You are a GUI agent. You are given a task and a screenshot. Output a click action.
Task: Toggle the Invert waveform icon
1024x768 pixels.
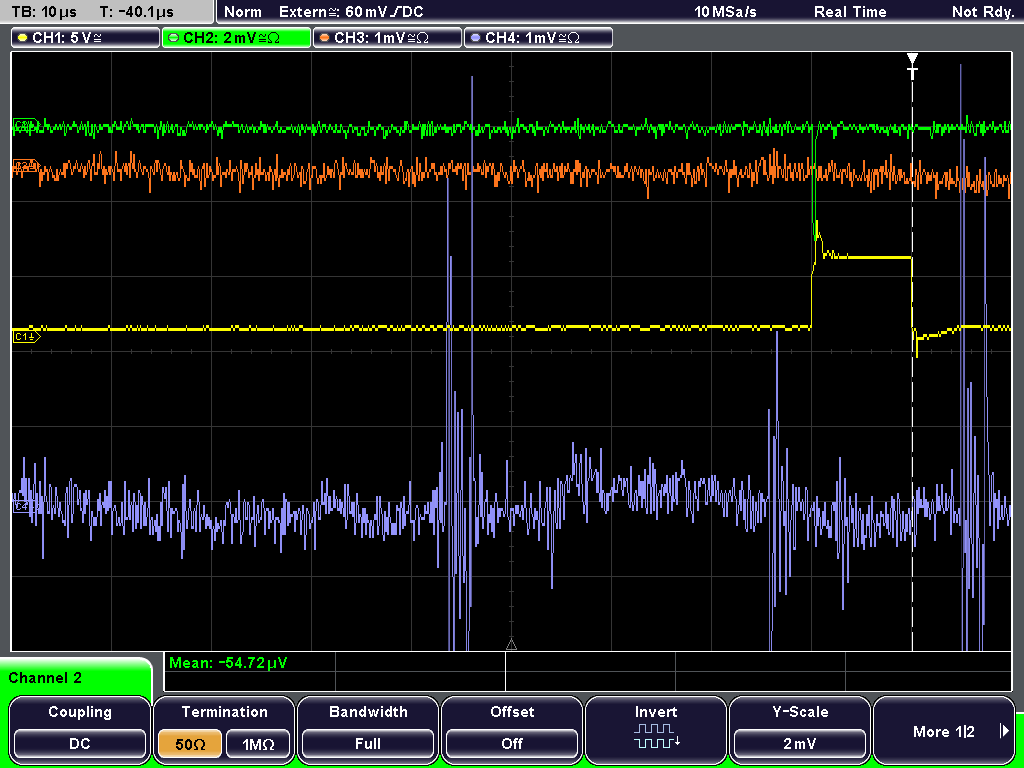tap(656, 736)
